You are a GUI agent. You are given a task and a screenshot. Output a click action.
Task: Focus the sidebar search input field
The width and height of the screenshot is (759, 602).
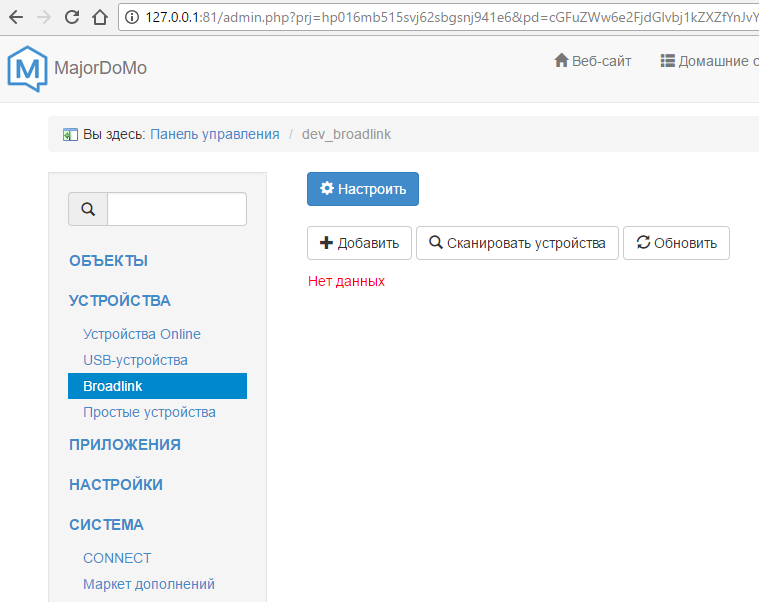click(x=177, y=209)
